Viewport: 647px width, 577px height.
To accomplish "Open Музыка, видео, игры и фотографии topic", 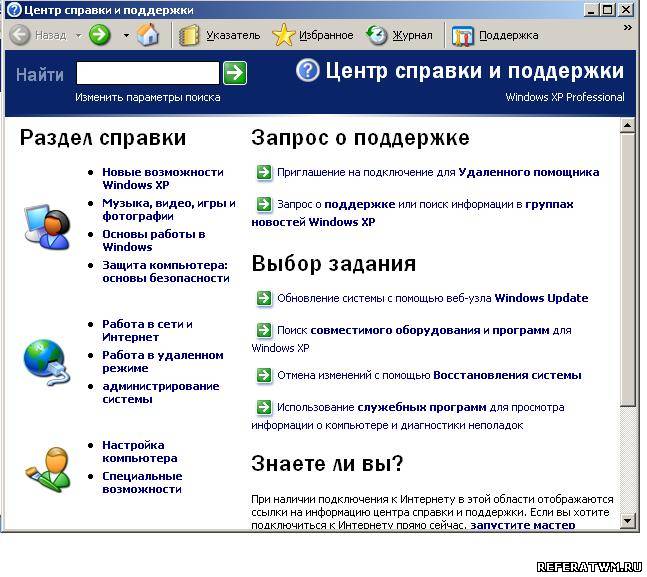I will [x=169, y=210].
